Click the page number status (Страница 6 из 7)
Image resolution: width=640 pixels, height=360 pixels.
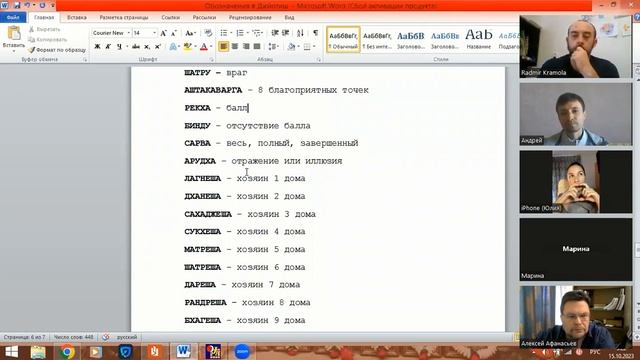tap(24, 337)
